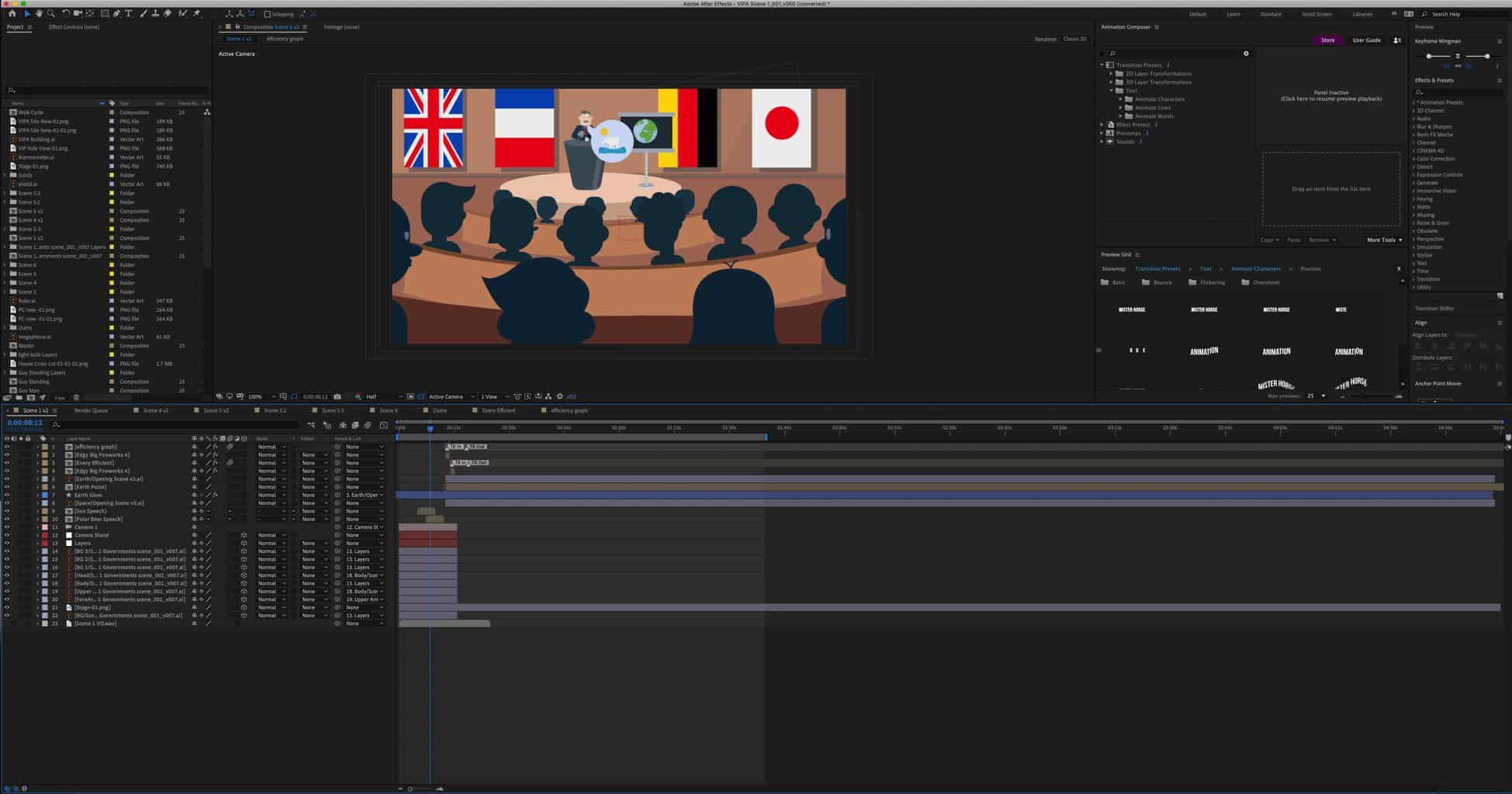The height and width of the screenshot is (794, 1512).
Task: Select the Type text tool
Action: (x=129, y=14)
